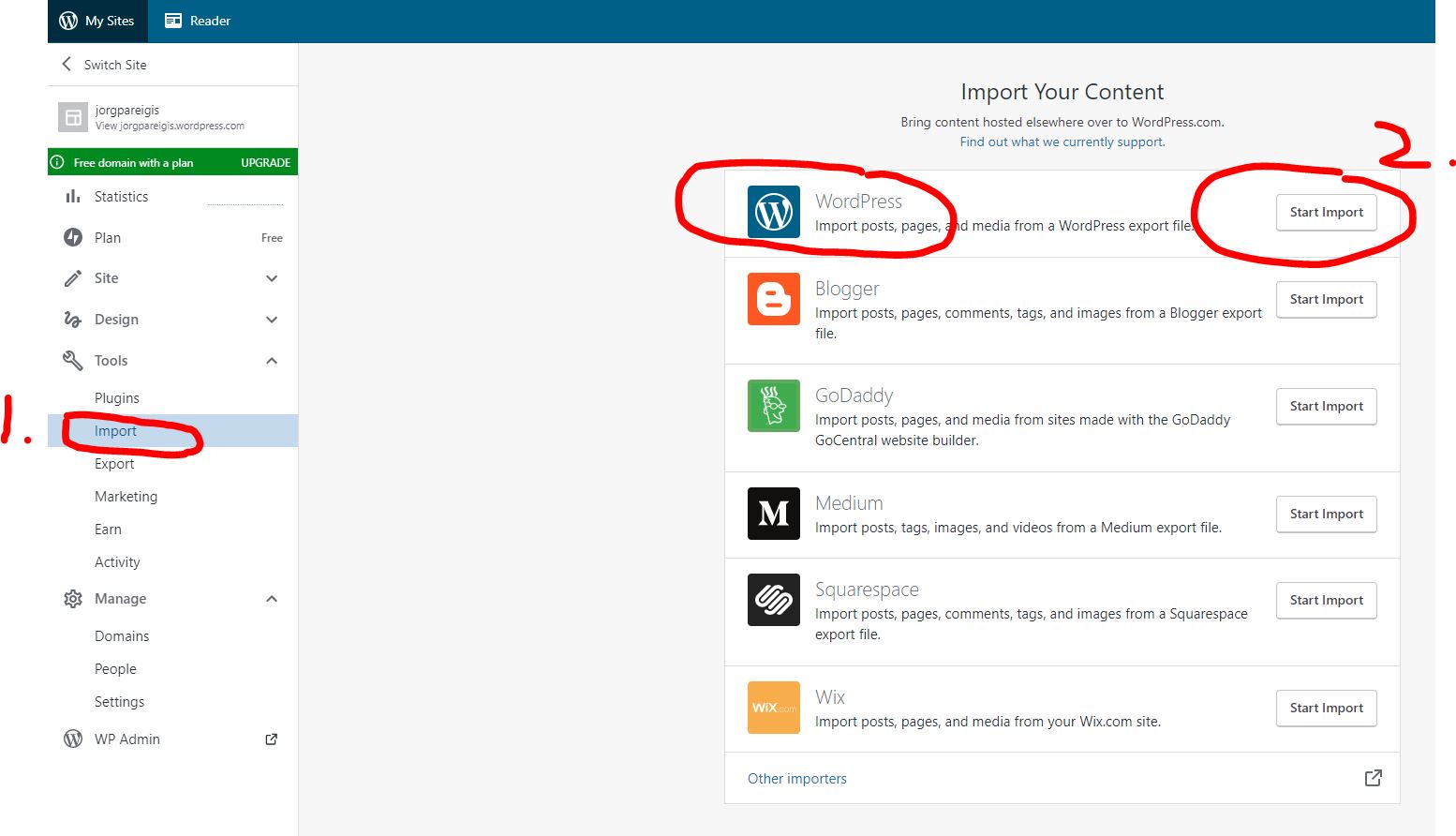Start Import for Medium

[1327, 515]
